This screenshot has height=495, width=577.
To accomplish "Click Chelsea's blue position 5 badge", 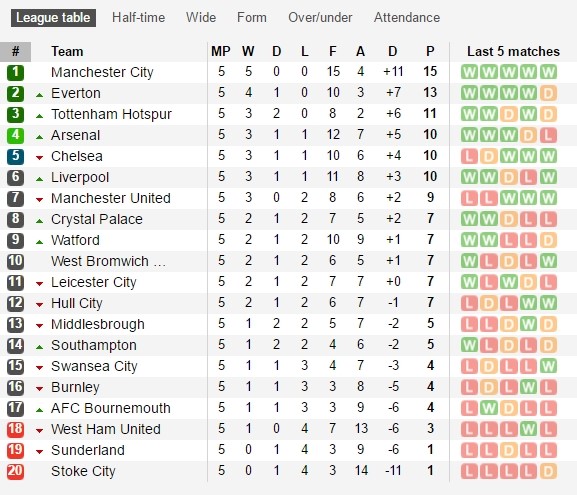I will [x=15, y=156].
